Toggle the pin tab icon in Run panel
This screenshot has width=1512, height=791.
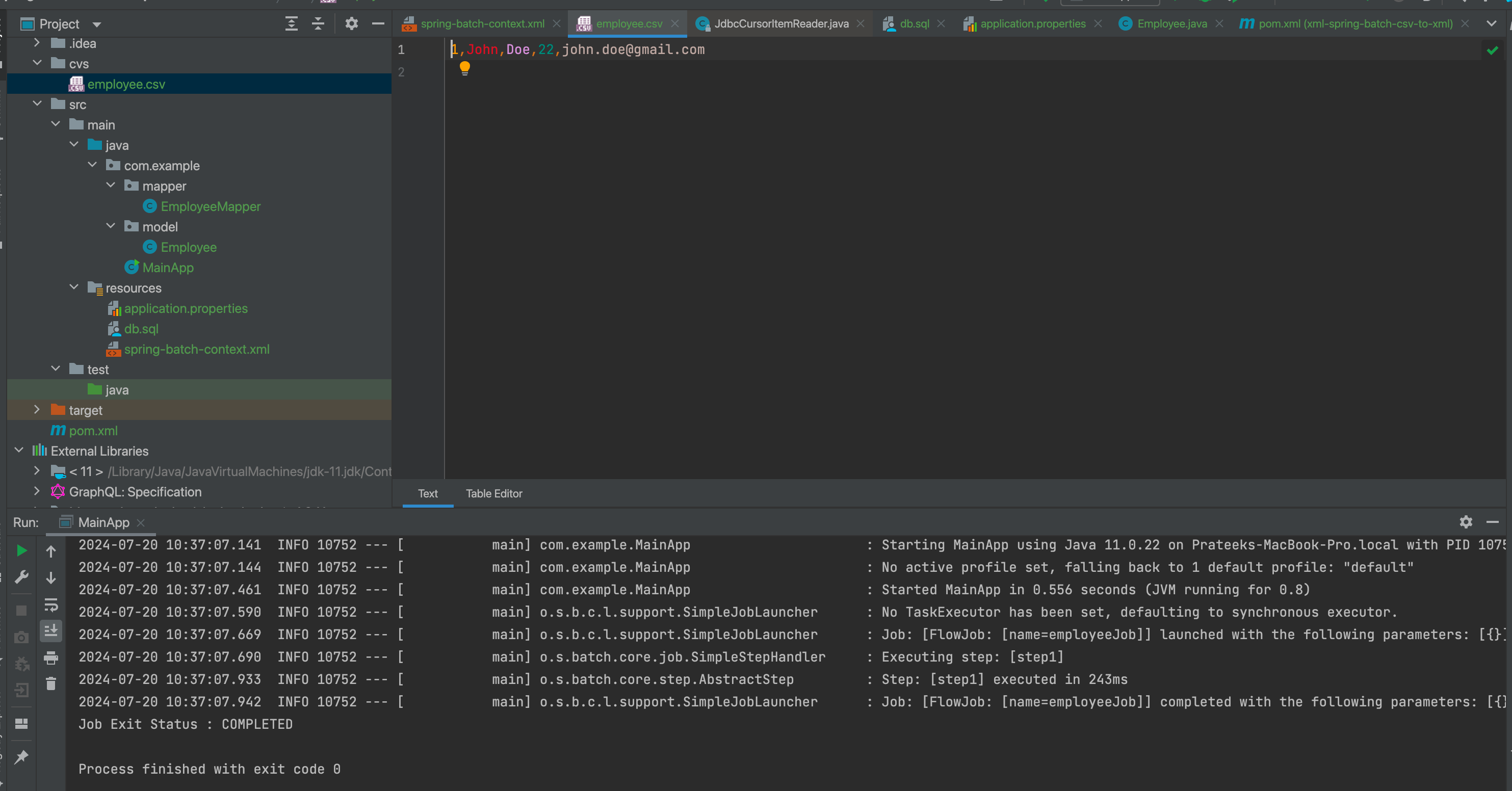click(x=22, y=757)
